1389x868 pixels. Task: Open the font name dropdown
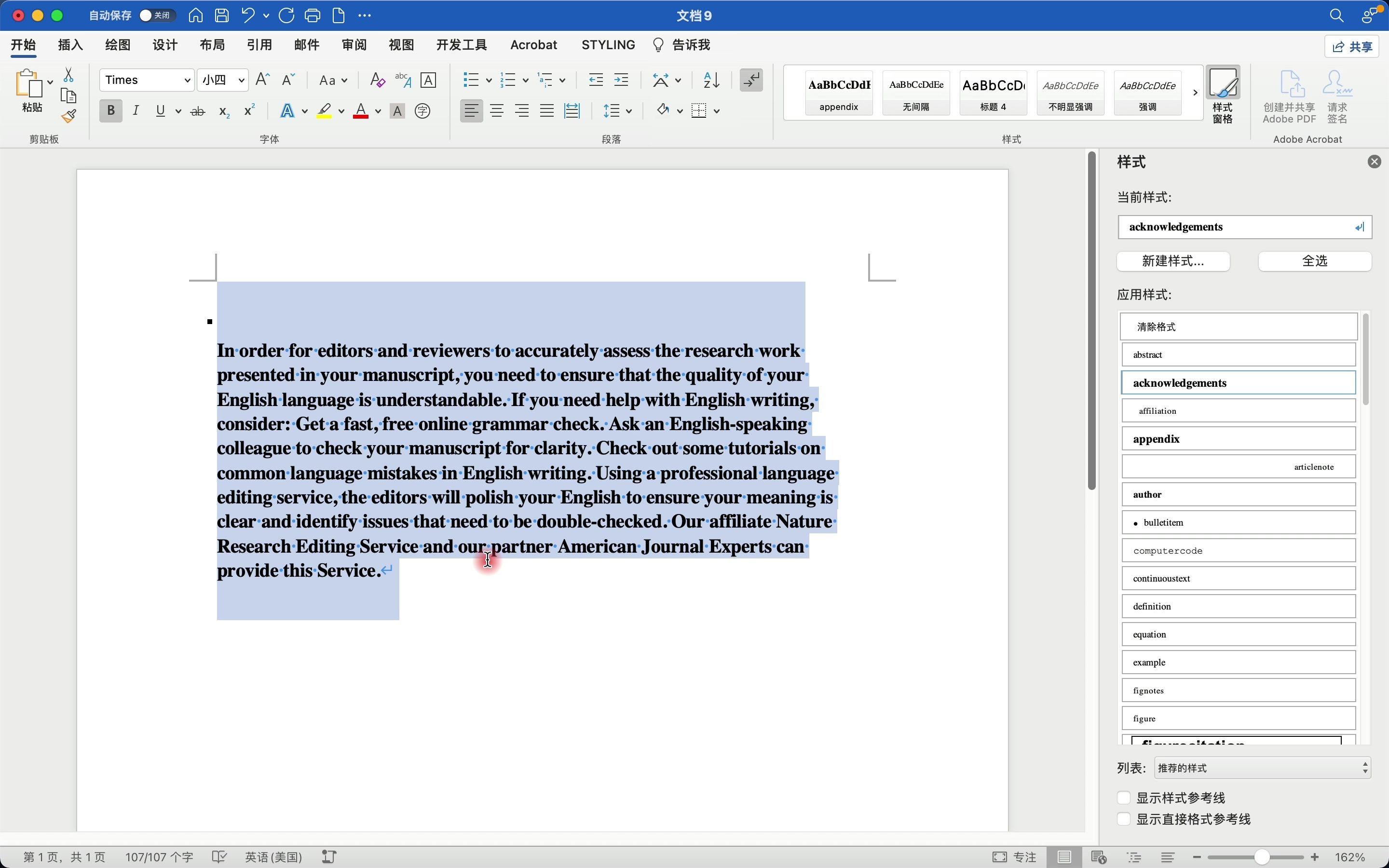[187, 81]
